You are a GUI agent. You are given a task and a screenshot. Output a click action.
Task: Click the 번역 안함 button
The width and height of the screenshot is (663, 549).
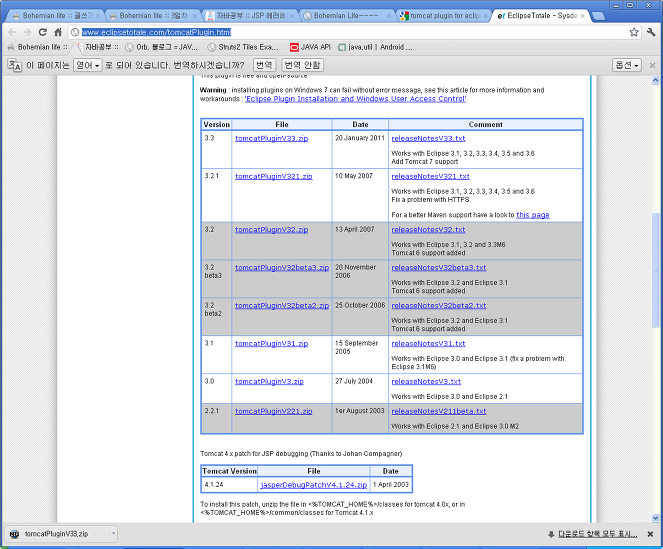coord(302,65)
